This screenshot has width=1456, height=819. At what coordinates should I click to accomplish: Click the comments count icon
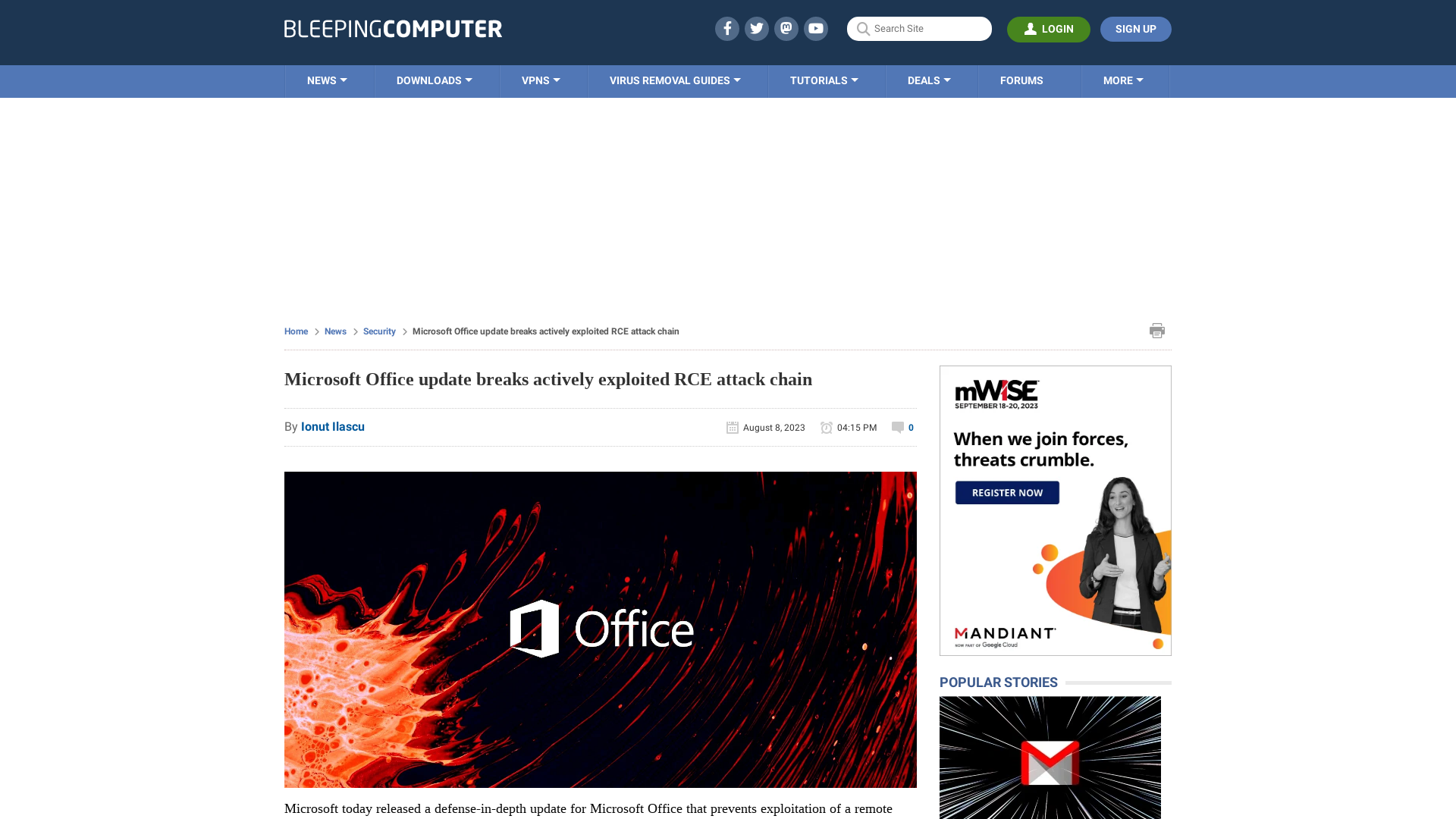[897, 426]
